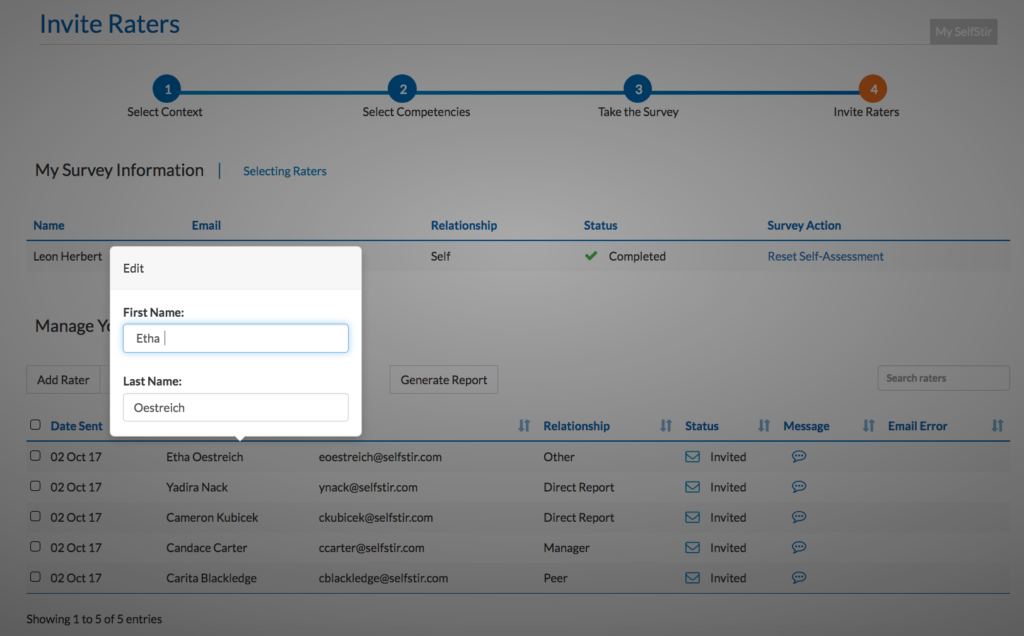Open message icon in Cameron Kubicek row
1024x636 pixels.
(x=798, y=517)
